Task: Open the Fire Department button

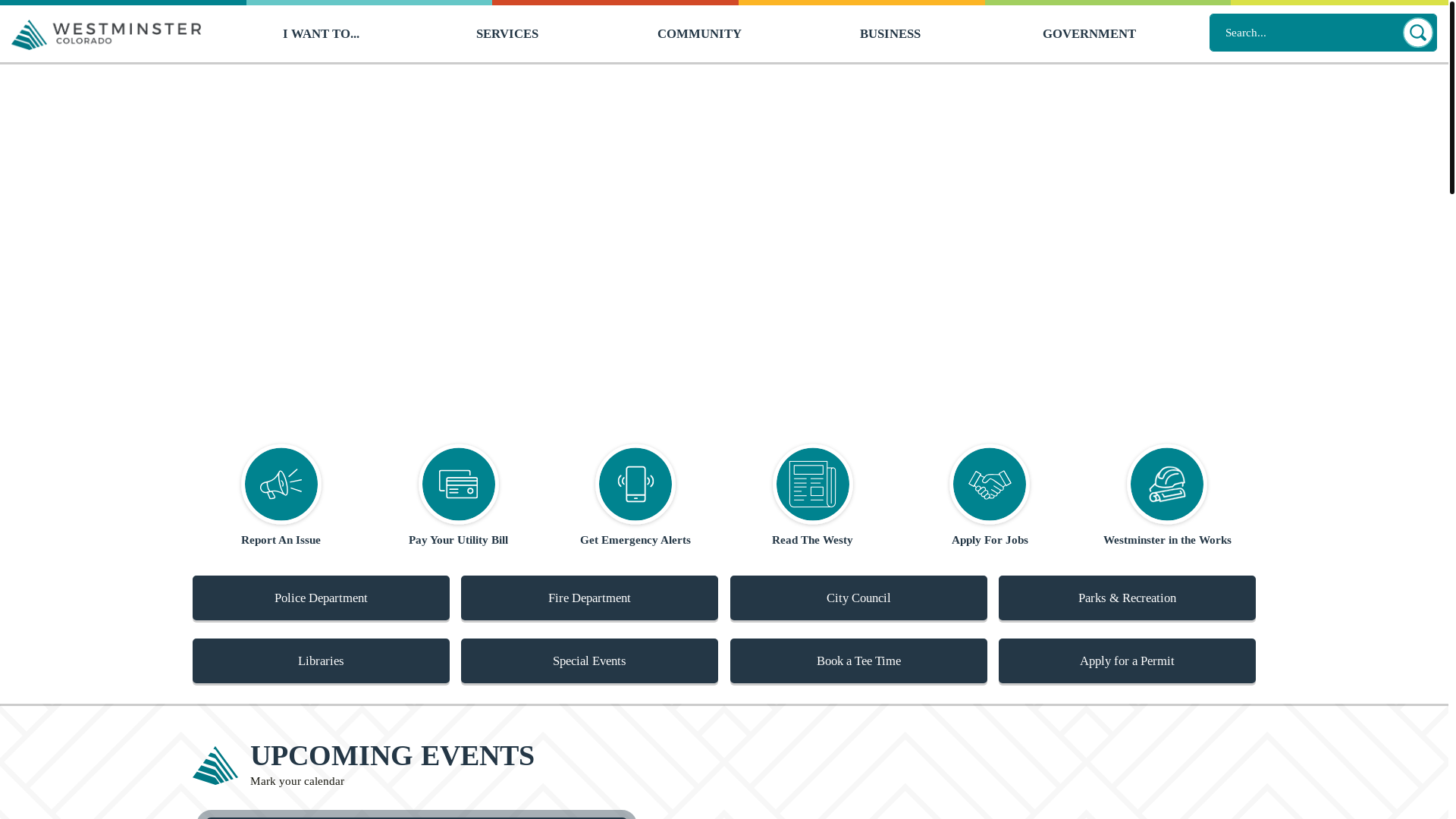Action: click(589, 598)
